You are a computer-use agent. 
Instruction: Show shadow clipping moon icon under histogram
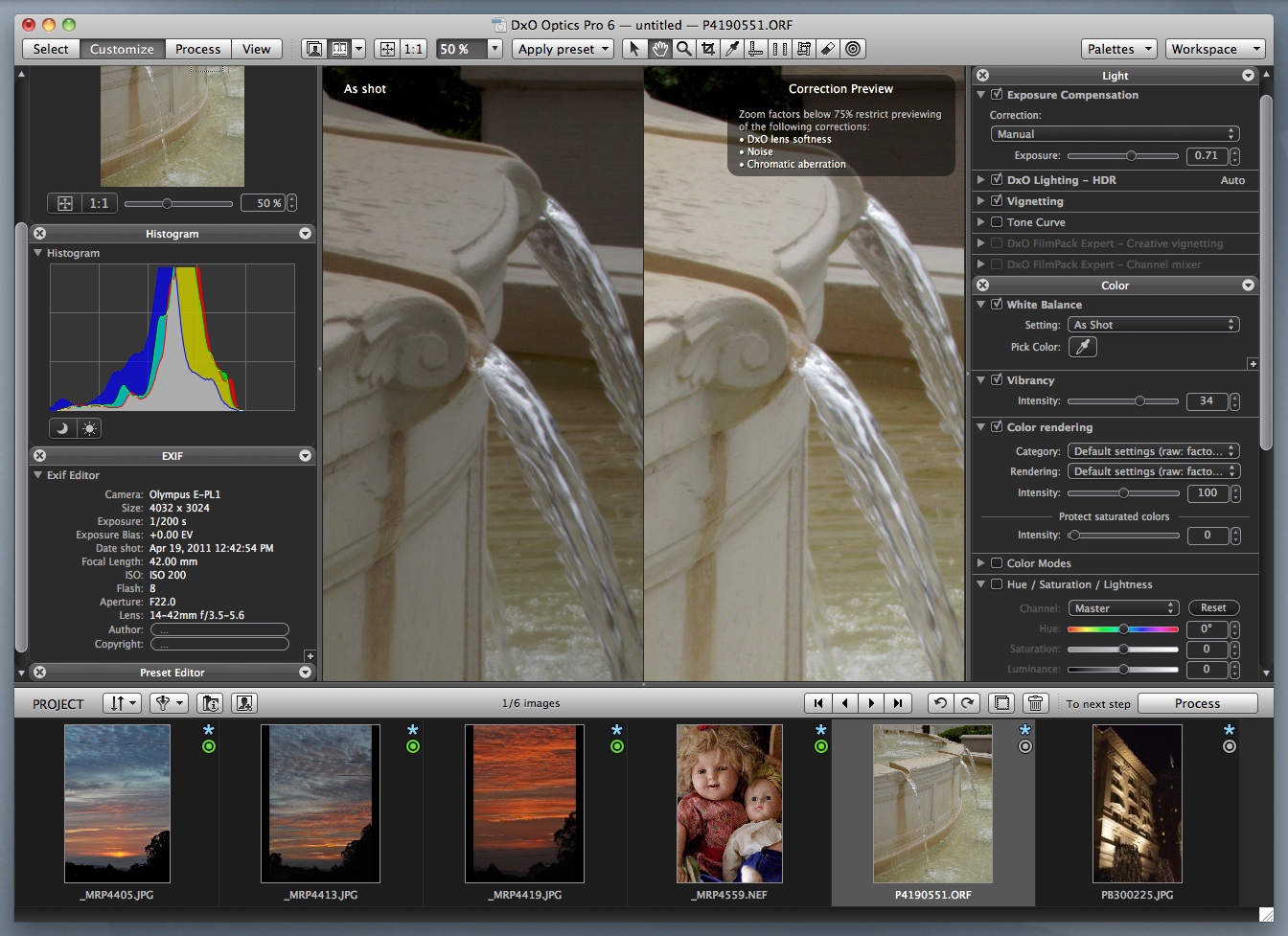pyautogui.click(x=62, y=428)
